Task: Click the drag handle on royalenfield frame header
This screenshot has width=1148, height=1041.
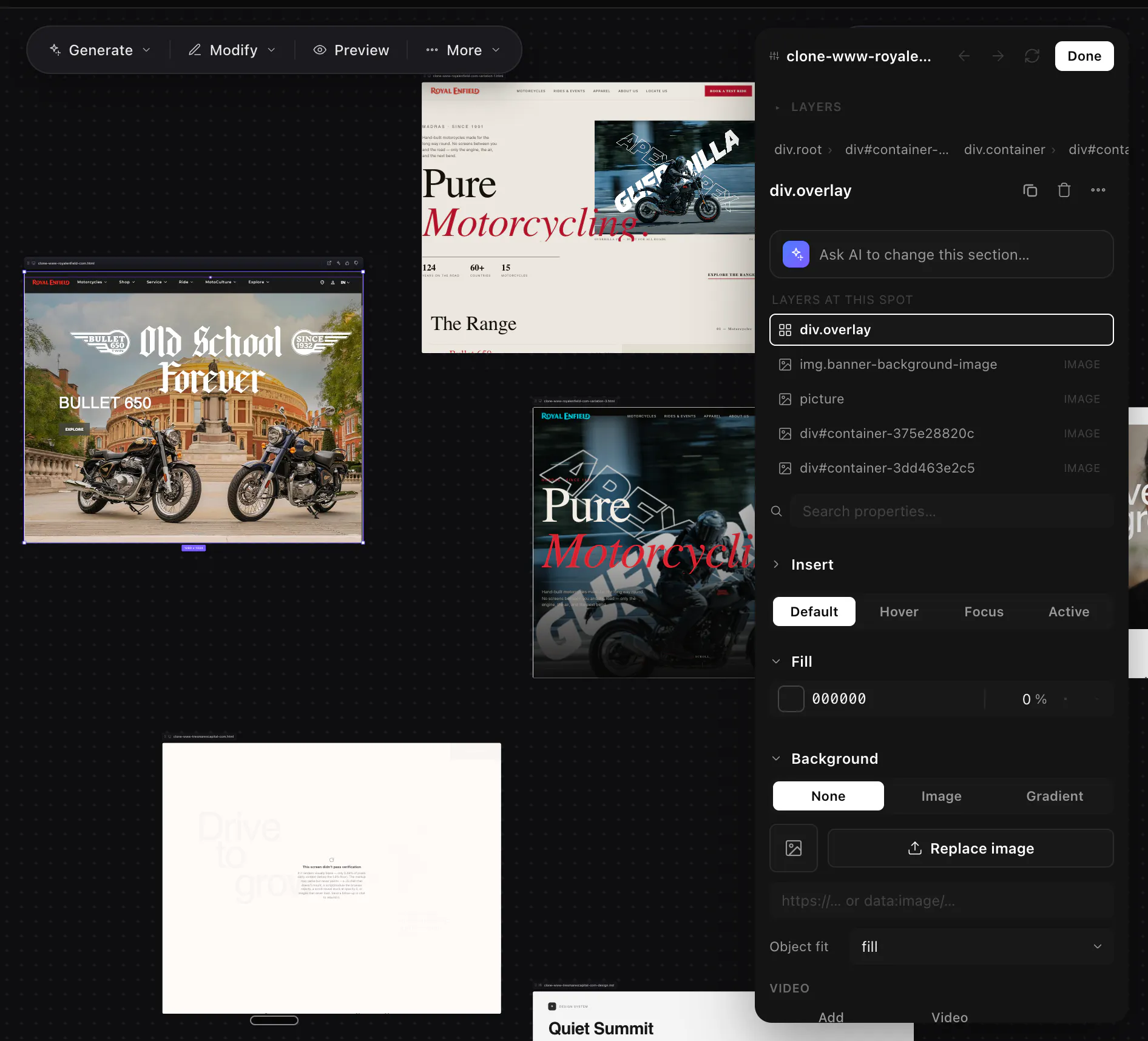Action: (x=28, y=263)
